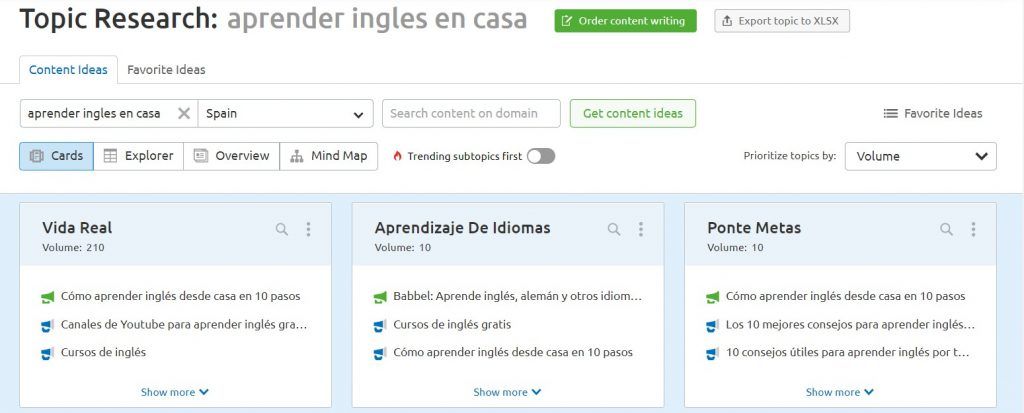
Task: Switch to the Mind Map view
Action: pyautogui.click(x=328, y=156)
